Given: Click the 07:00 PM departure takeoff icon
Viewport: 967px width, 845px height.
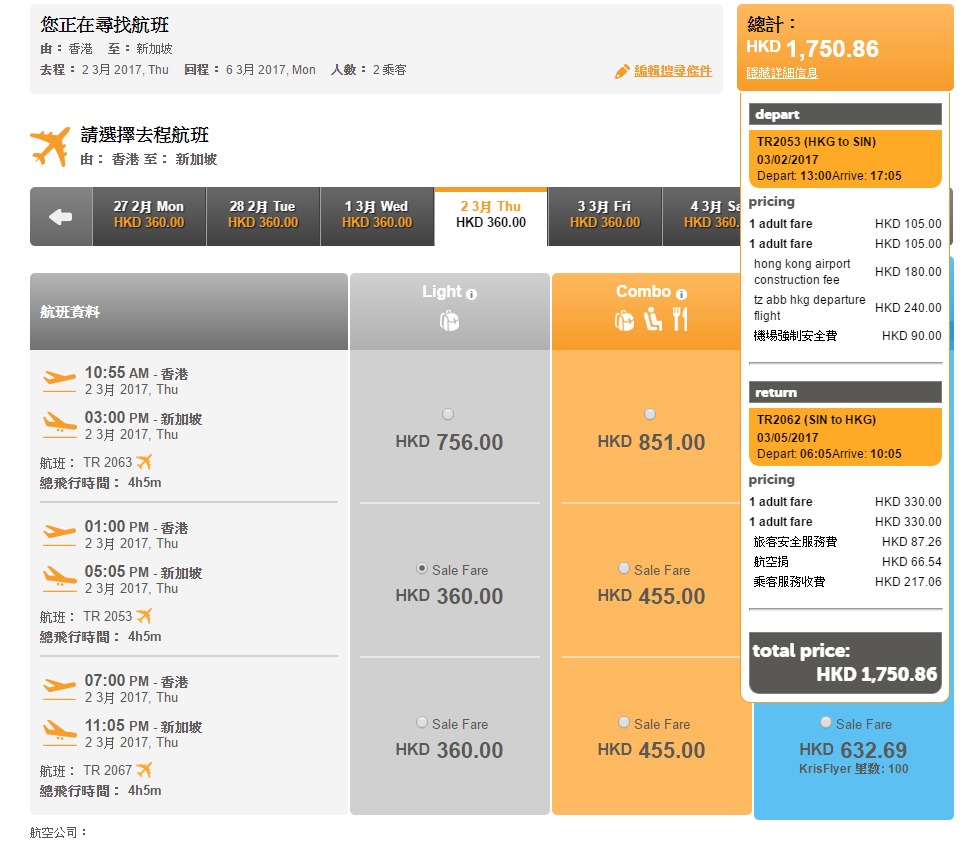Looking at the screenshot, I should (x=60, y=689).
